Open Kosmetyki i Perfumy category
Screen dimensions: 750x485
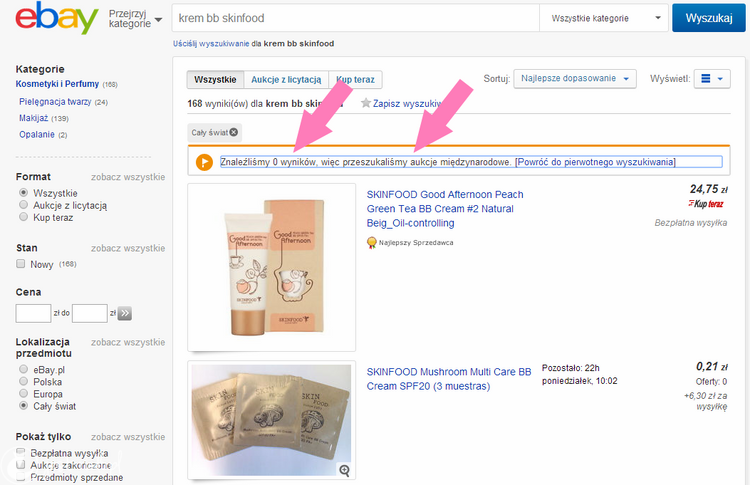pos(57,84)
